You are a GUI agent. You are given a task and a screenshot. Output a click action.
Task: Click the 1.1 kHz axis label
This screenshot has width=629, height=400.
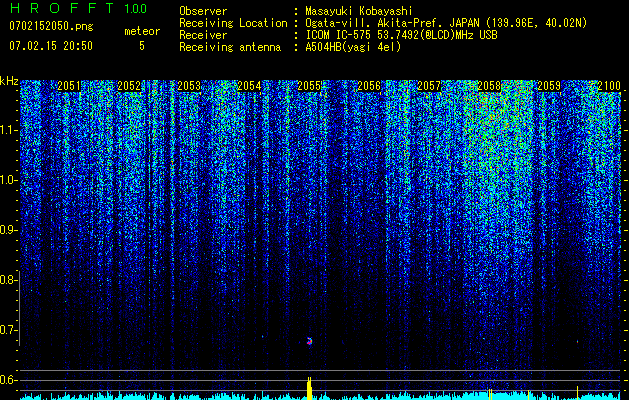9,130
